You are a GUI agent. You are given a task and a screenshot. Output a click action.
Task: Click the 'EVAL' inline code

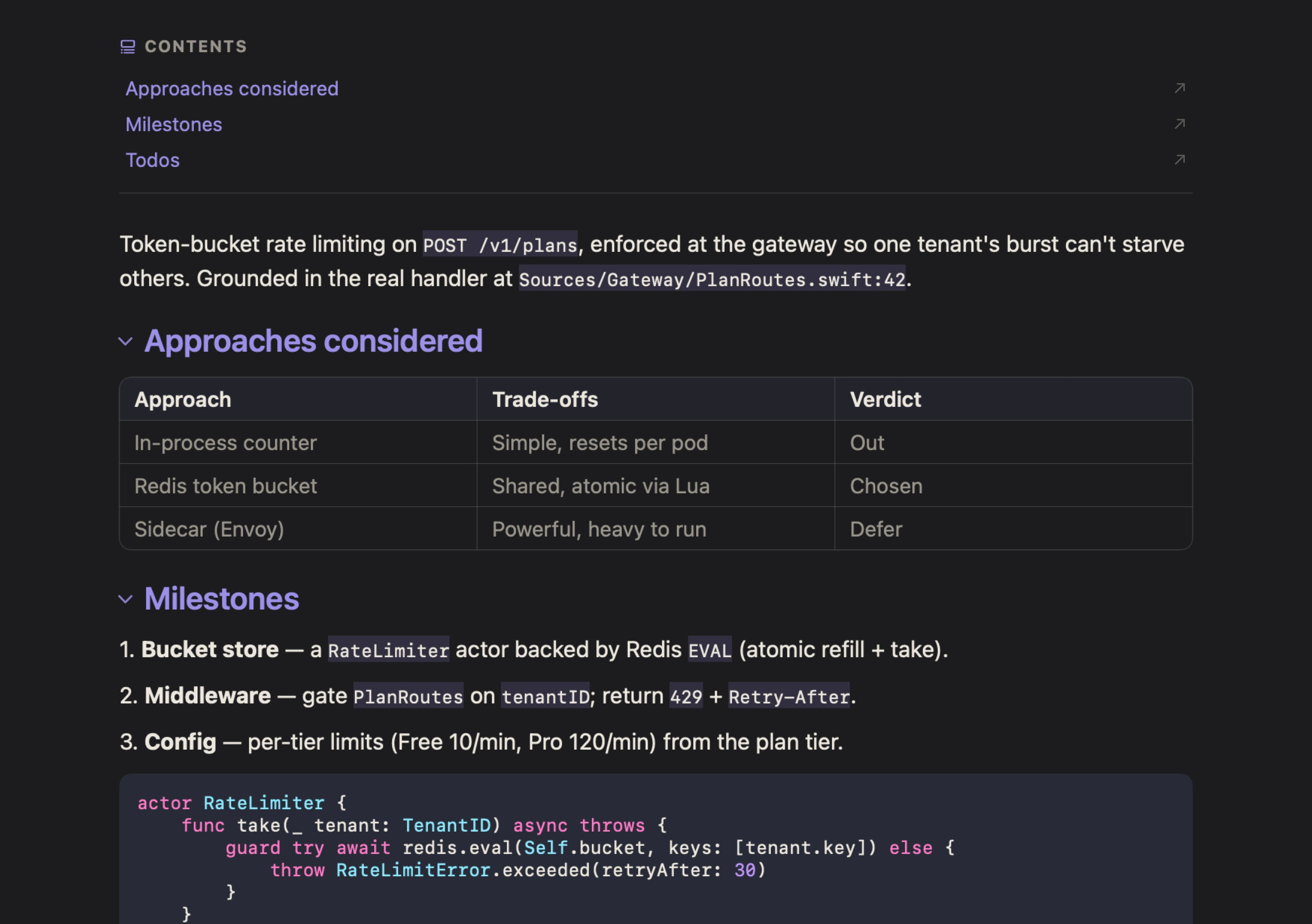710,650
